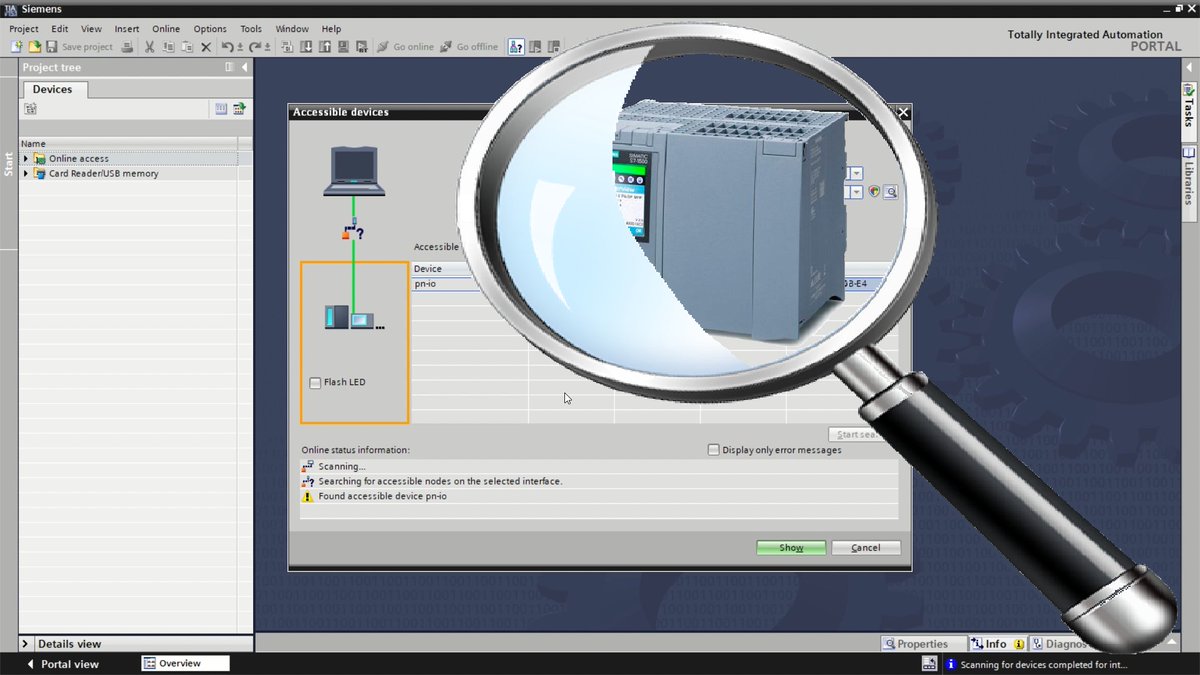Switch to Portal view
This screenshot has height=675, width=1200.
pos(63,664)
